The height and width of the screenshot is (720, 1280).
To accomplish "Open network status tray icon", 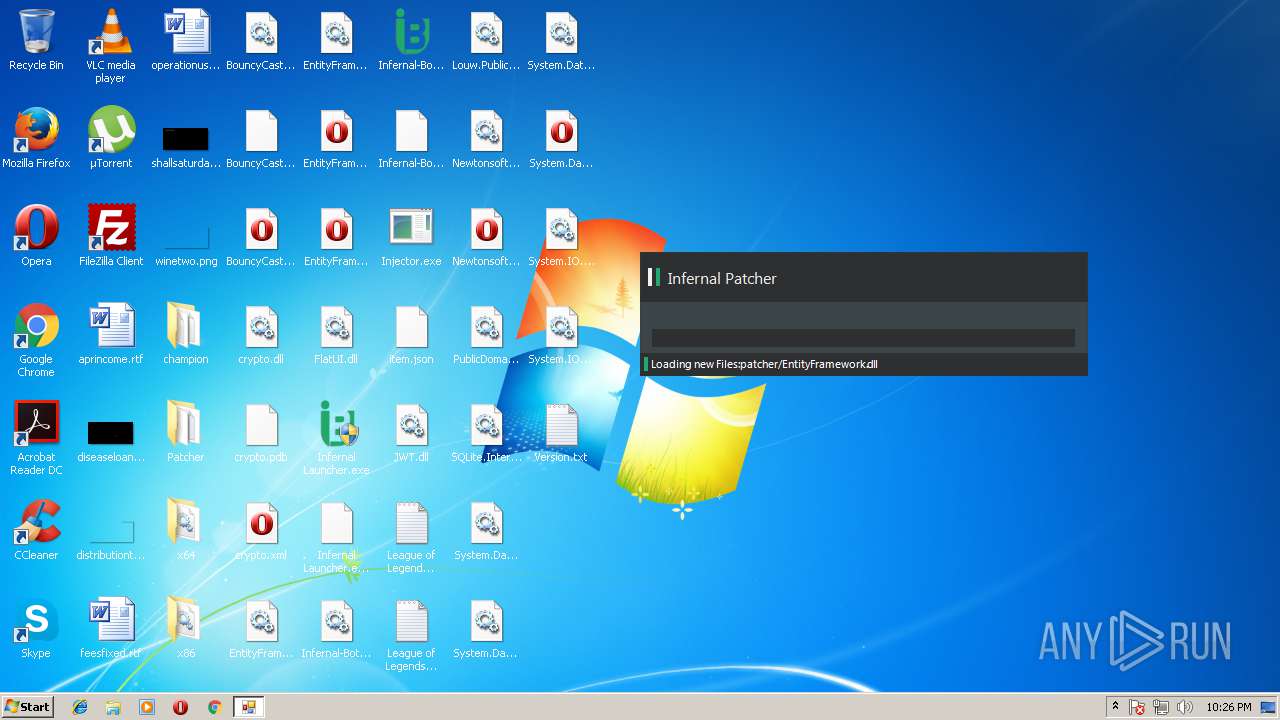I will [x=1161, y=707].
